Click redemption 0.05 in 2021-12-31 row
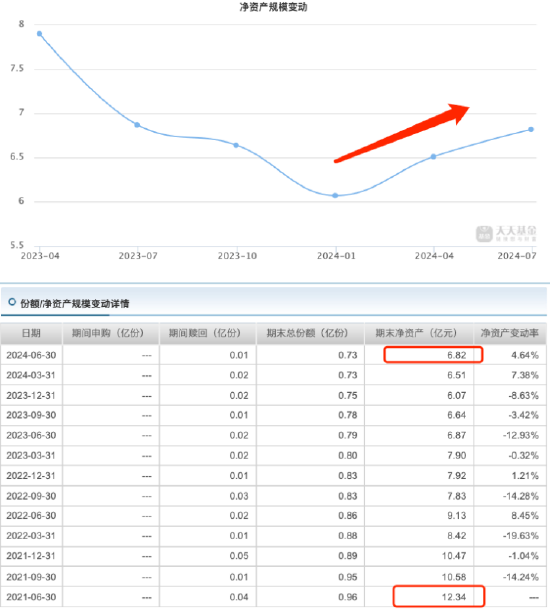Screen dimensions: 550x611 point(239,556)
